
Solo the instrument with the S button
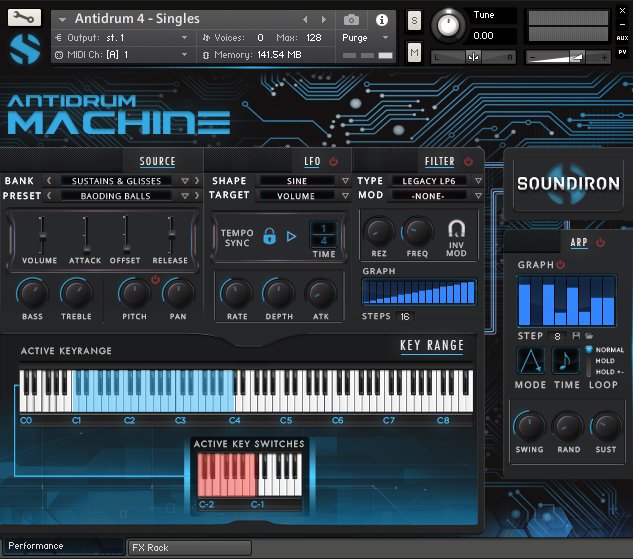(414, 21)
